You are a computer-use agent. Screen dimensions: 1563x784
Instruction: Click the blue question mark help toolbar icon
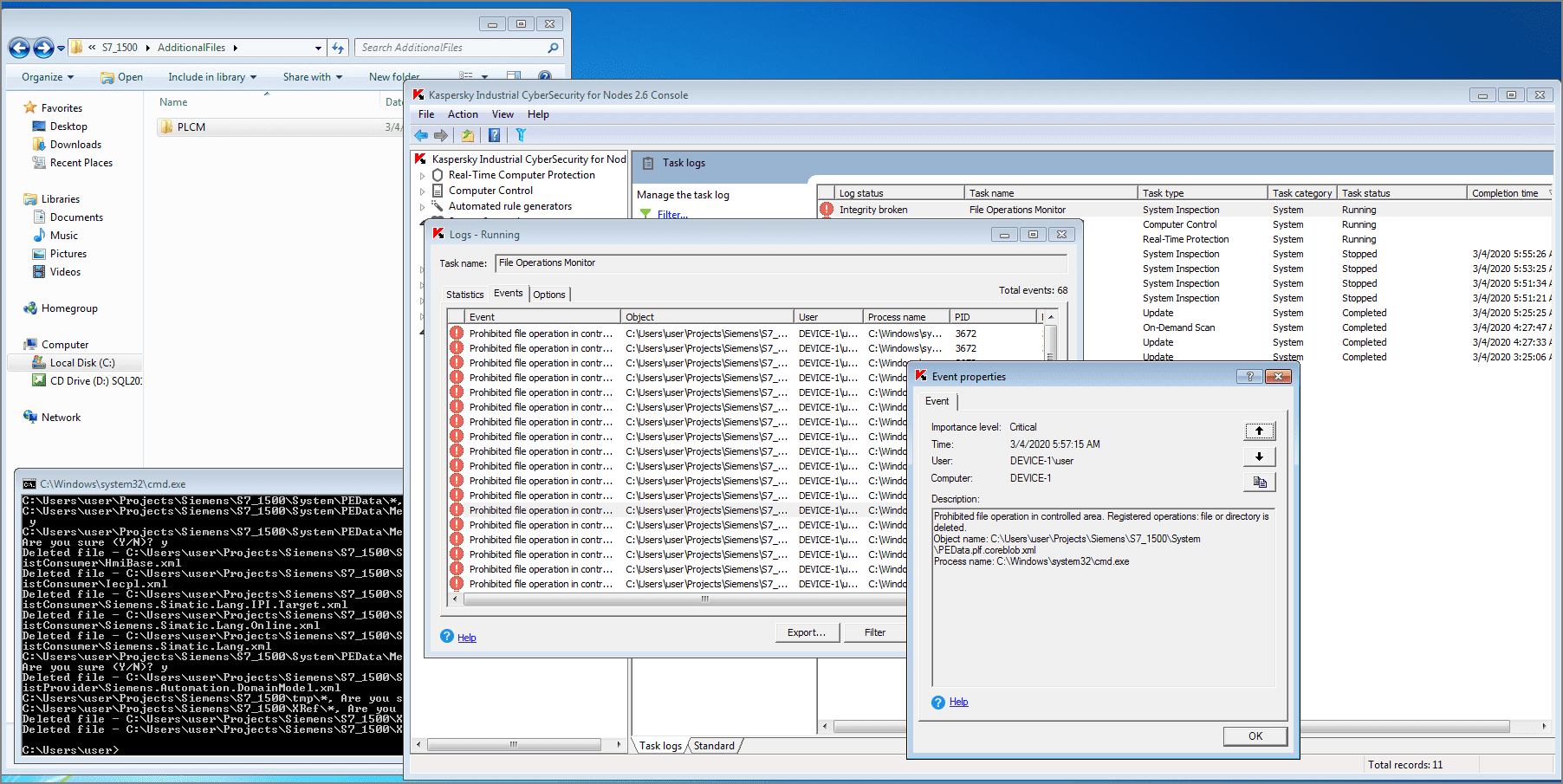pos(494,135)
